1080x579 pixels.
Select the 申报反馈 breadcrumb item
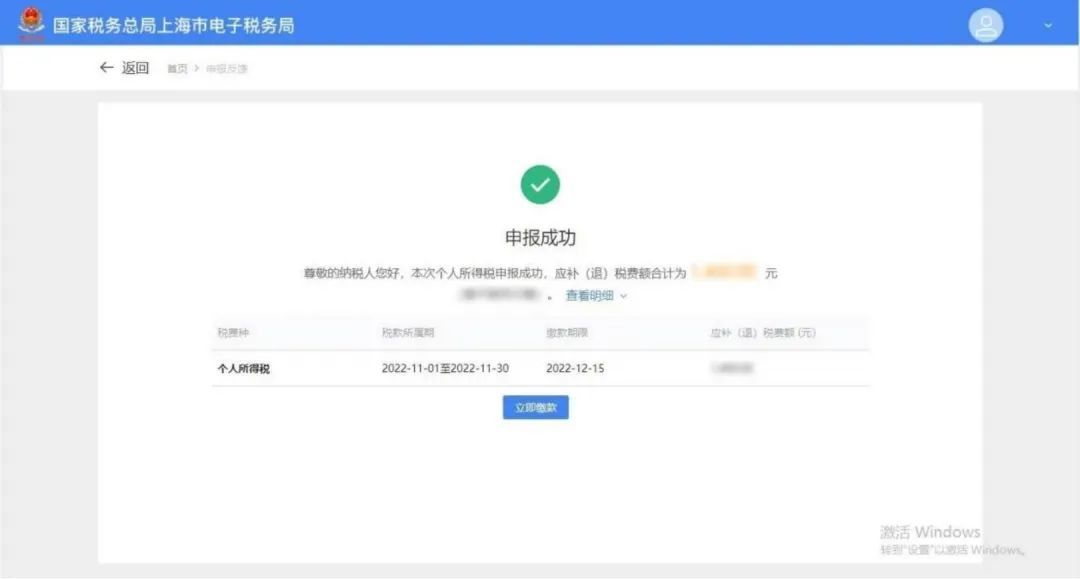pyautogui.click(x=228, y=68)
